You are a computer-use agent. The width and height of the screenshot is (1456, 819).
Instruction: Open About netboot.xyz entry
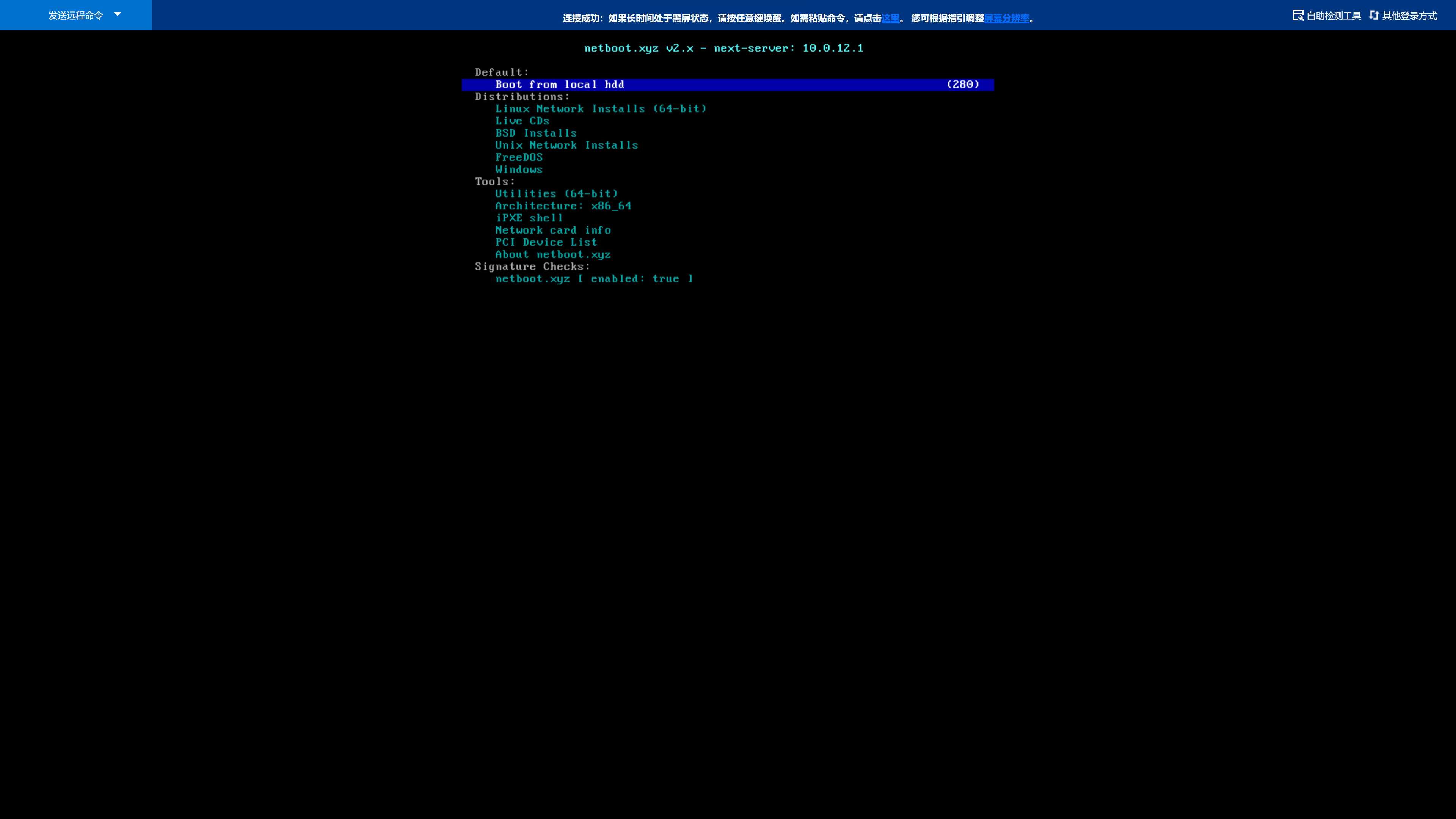553,254
